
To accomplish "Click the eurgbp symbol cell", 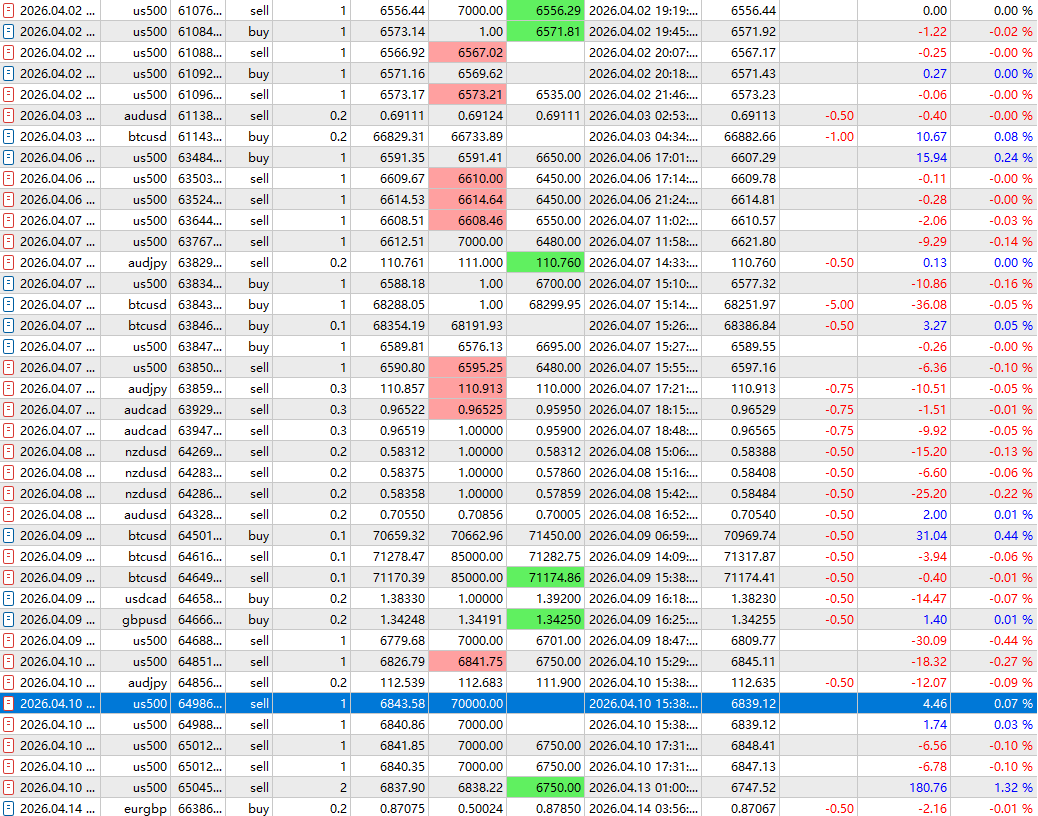I will click(x=135, y=808).
